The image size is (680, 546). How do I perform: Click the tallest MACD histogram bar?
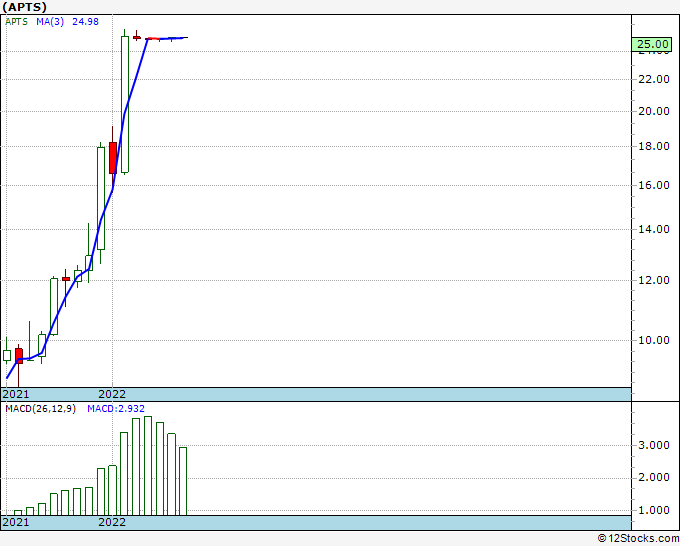(147, 466)
